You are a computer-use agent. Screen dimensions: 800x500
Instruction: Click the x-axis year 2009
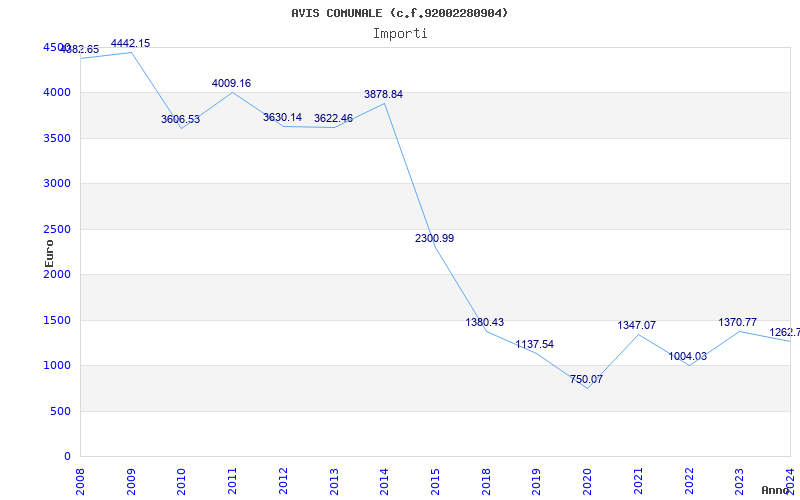point(131,481)
